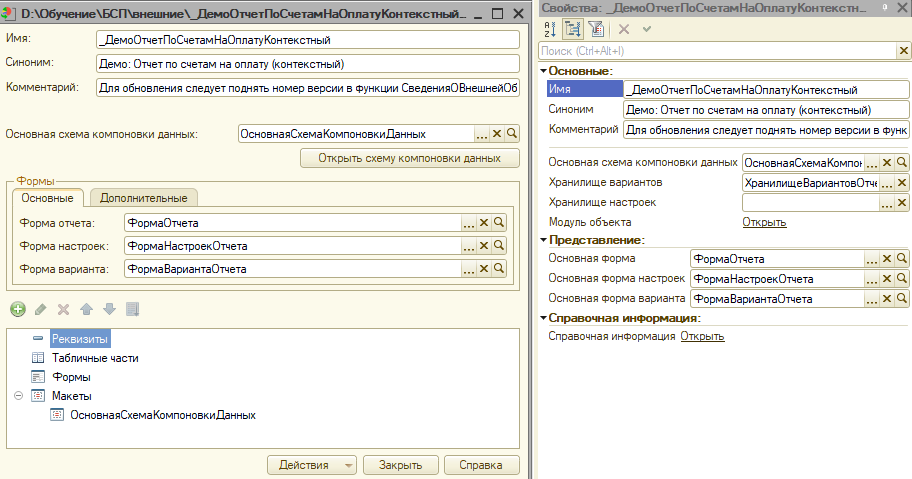Collapse the Основные properties section
The height and width of the screenshot is (479, 912).
(x=543, y=71)
